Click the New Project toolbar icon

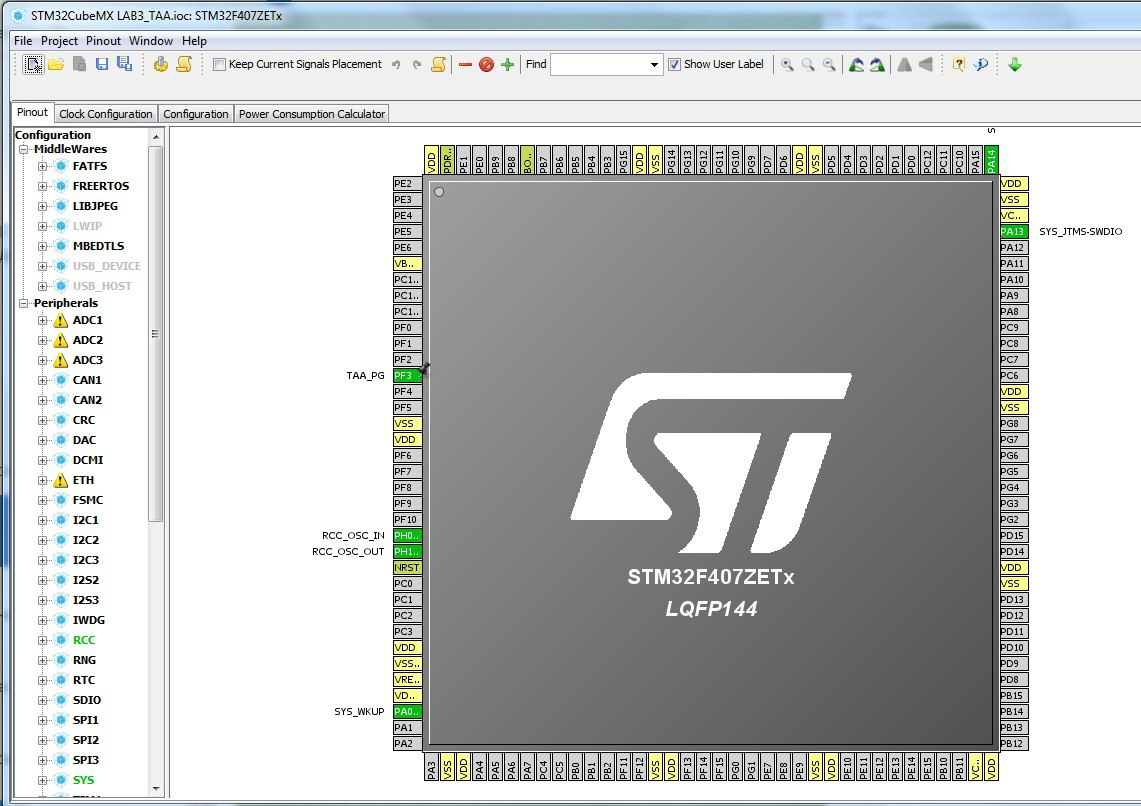click(x=33, y=64)
